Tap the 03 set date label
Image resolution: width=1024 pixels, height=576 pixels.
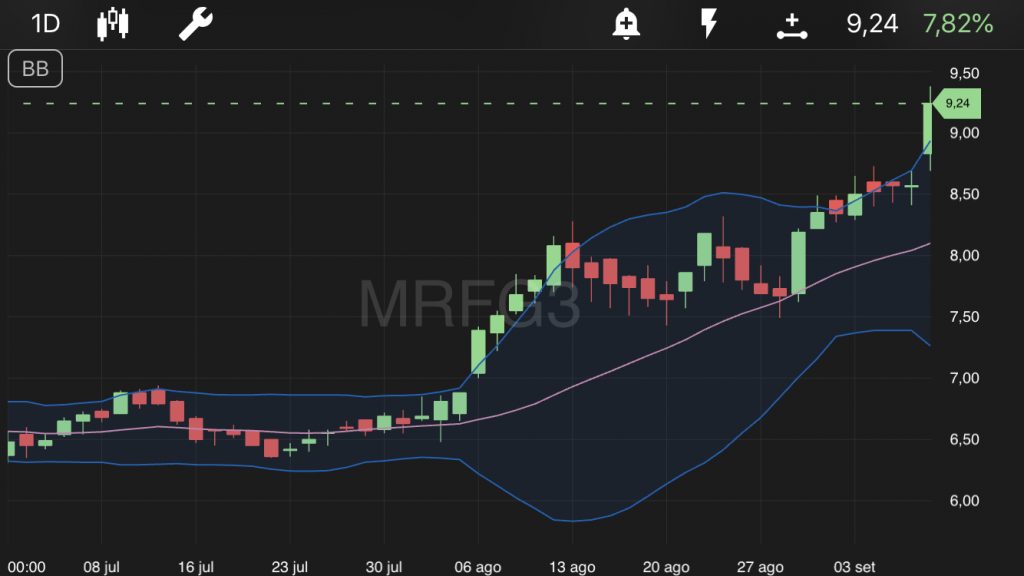854,567
